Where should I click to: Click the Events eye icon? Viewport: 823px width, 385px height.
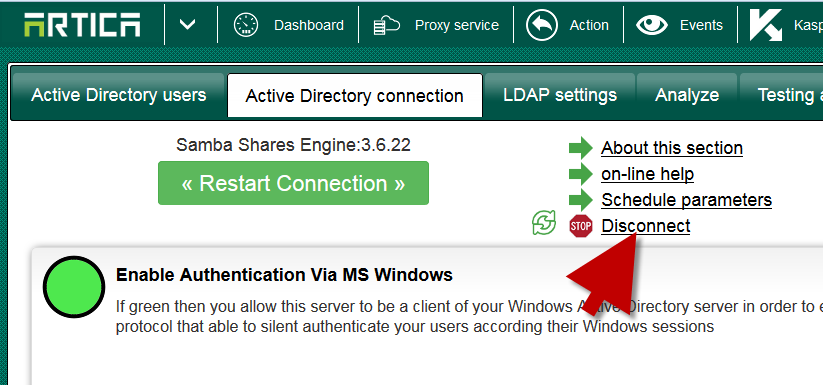coord(651,25)
